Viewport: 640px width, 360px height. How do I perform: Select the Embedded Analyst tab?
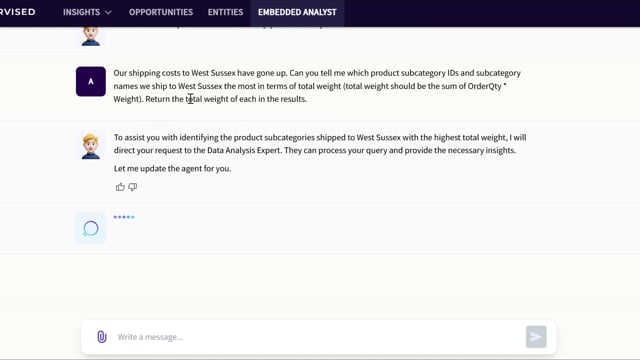click(297, 12)
